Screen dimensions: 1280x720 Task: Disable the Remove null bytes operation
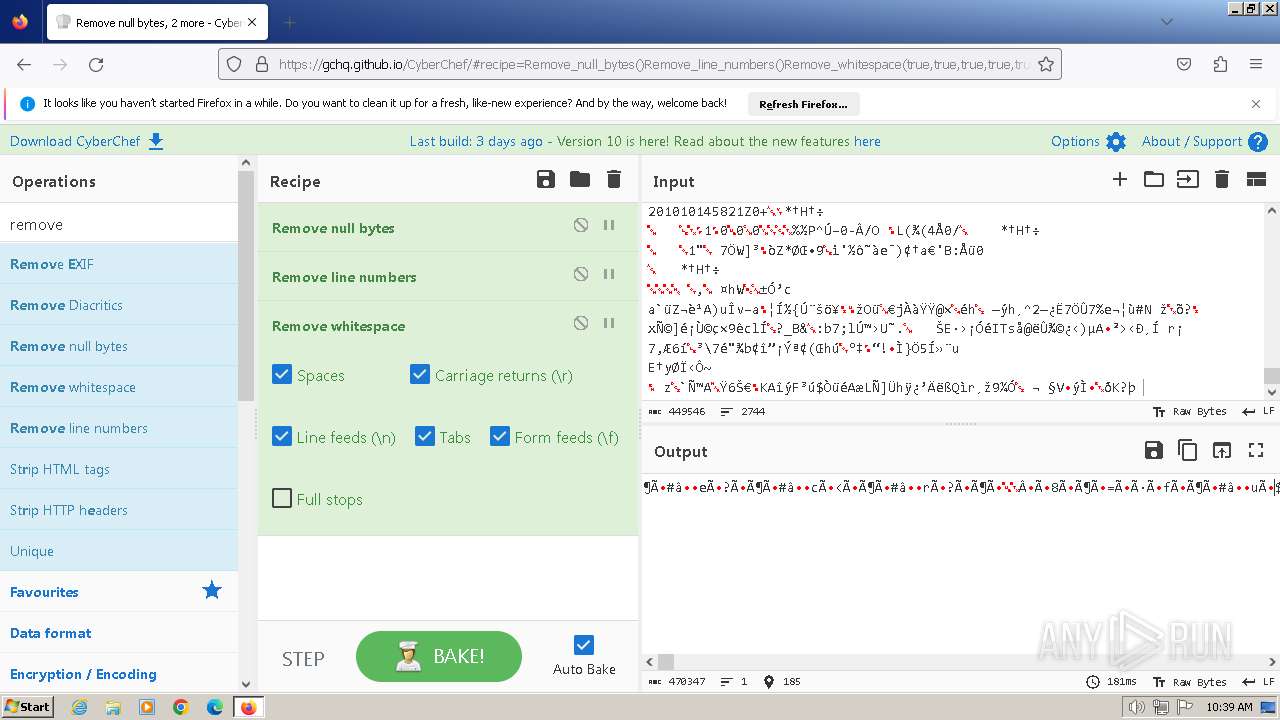tap(581, 226)
